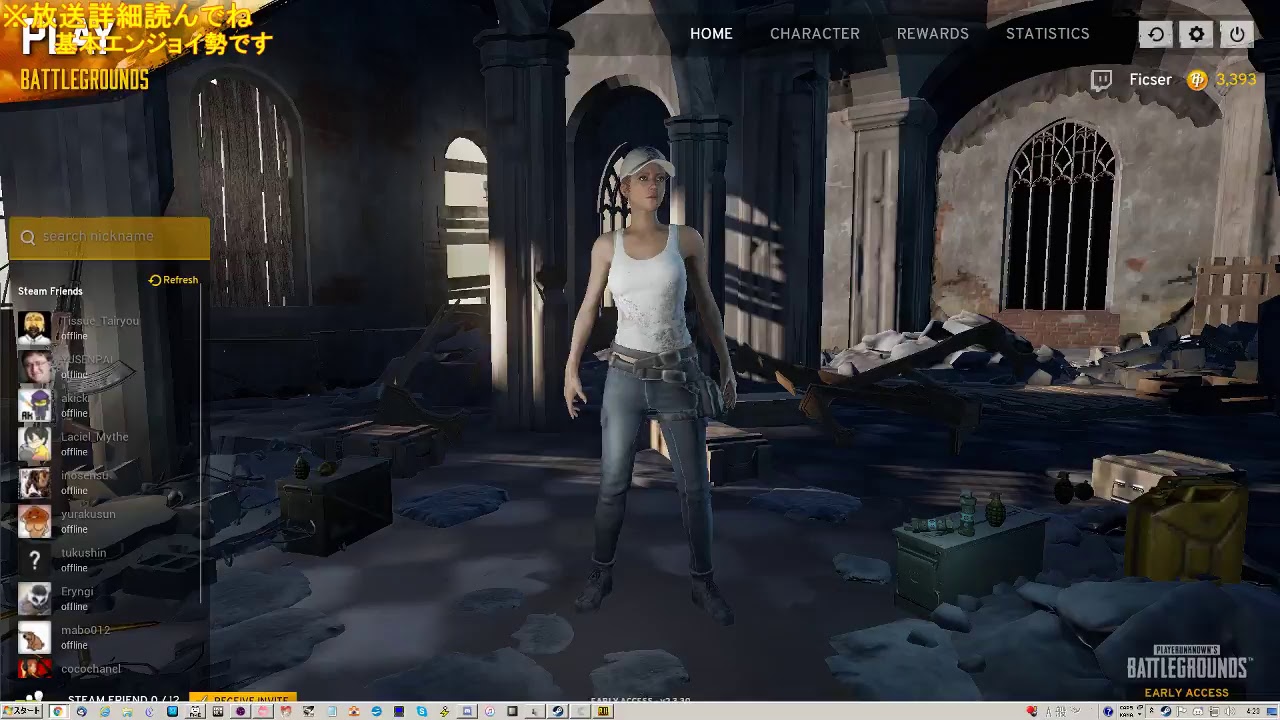Launch Internet Explorer from taskbar
This screenshot has height=720, width=1280.
pos(104,711)
